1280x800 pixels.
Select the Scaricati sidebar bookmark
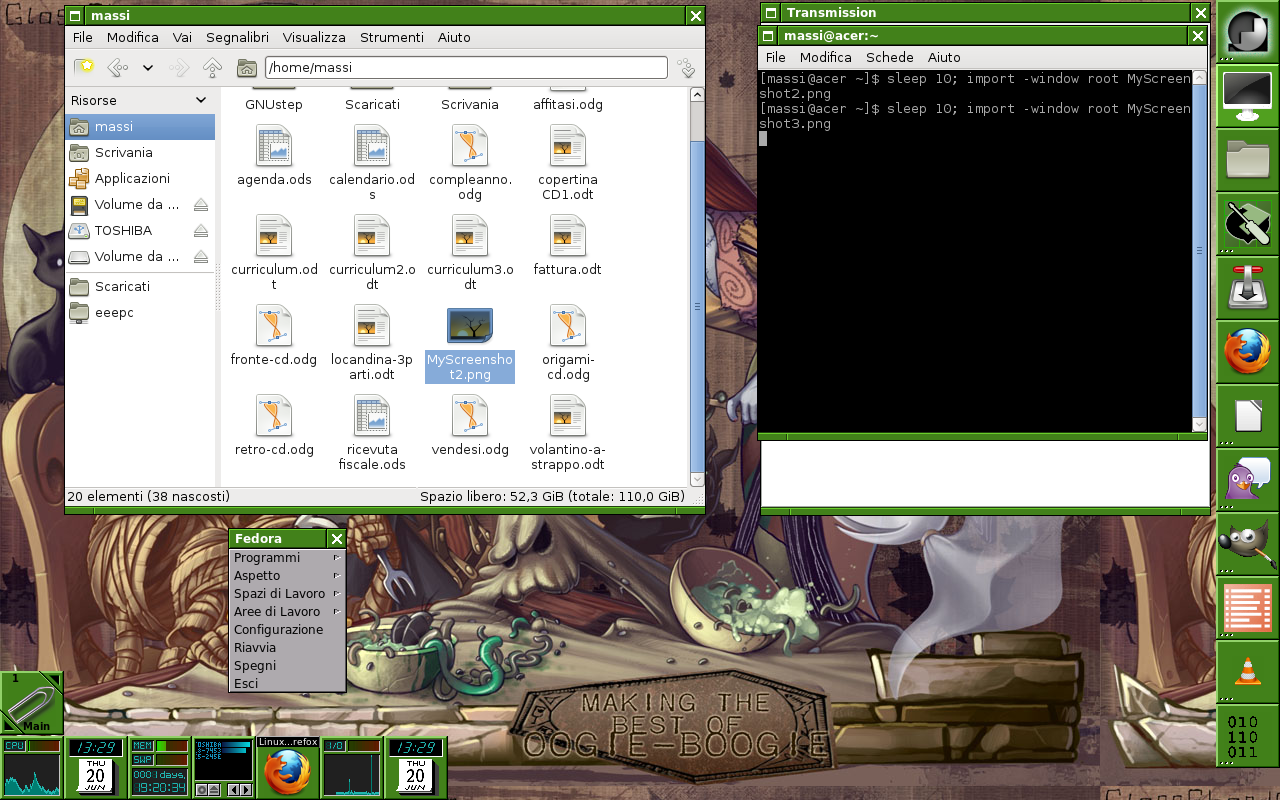point(140,286)
